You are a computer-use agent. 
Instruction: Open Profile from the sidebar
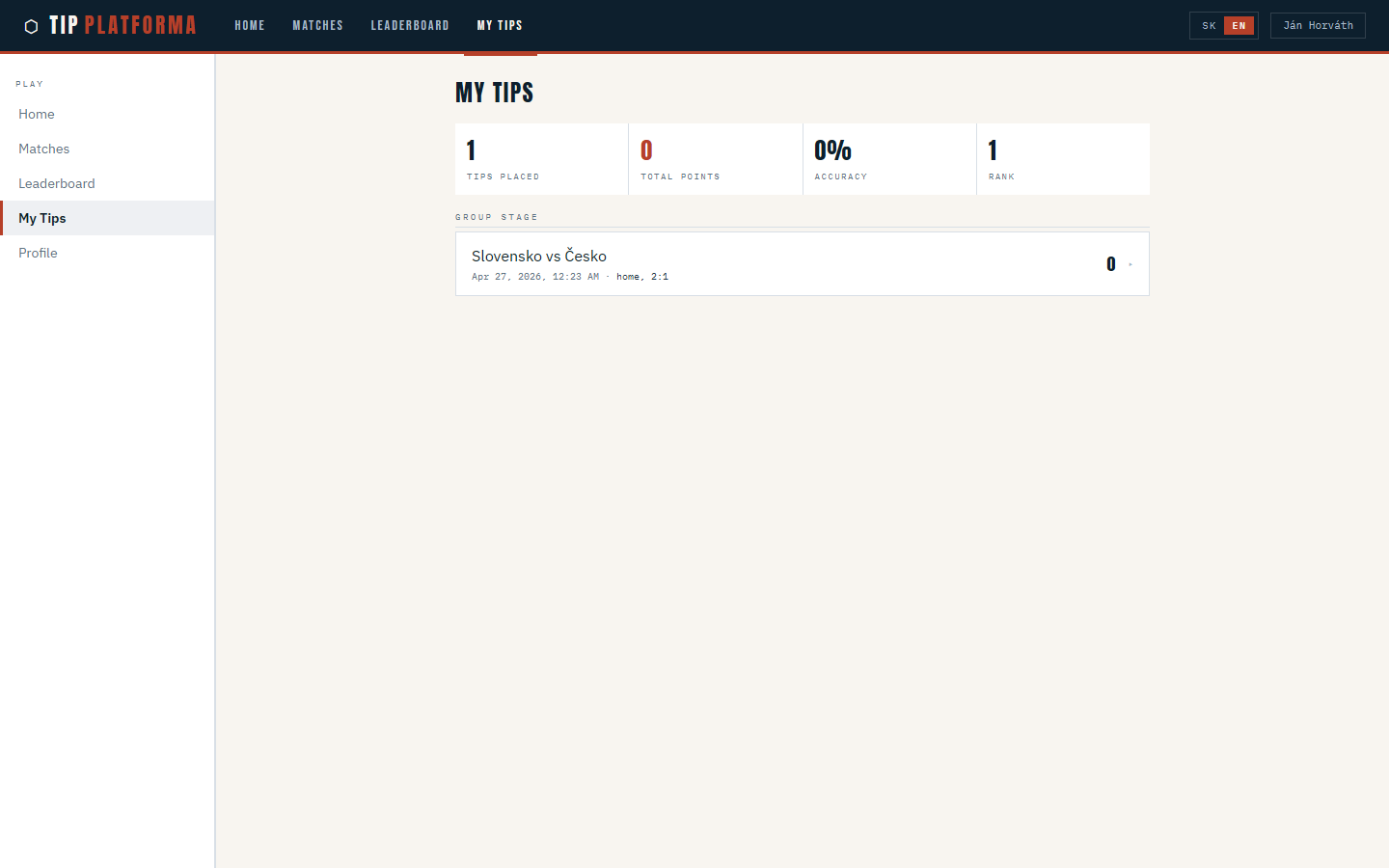39,253
